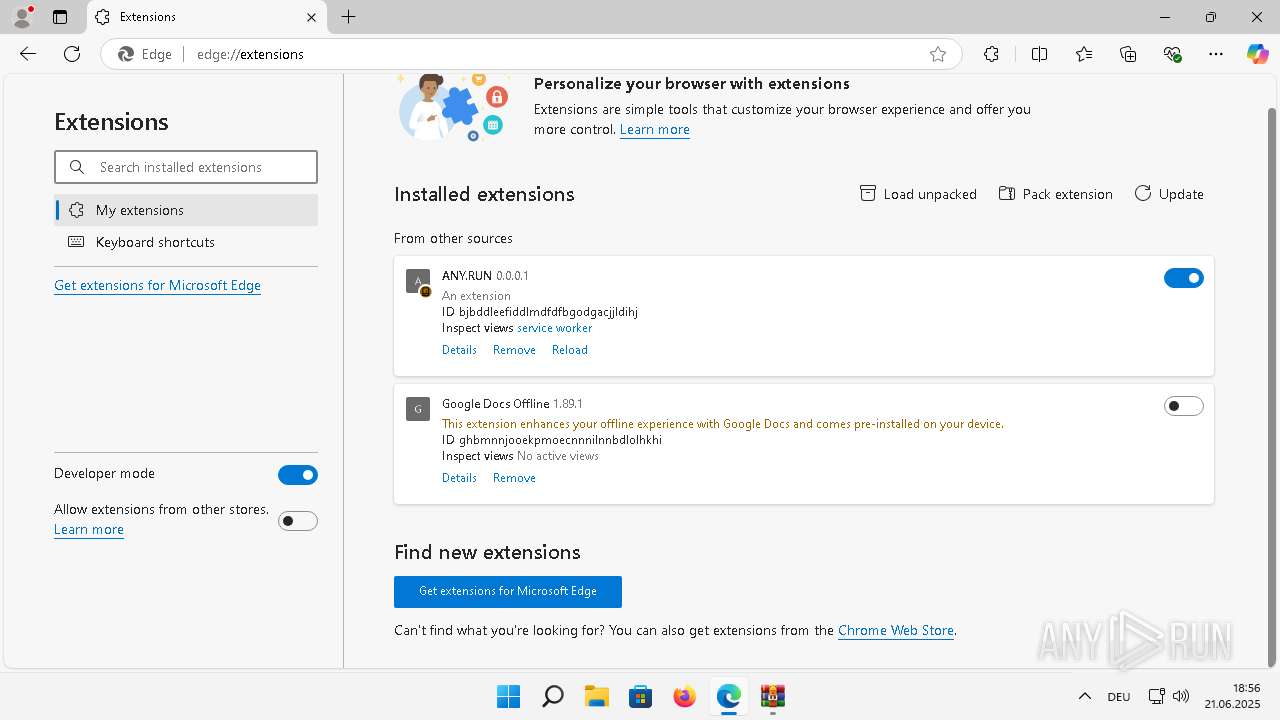Click blue Get extensions for Microsoft Edge button
The width and height of the screenshot is (1280, 720).
(x=508, y=591)
